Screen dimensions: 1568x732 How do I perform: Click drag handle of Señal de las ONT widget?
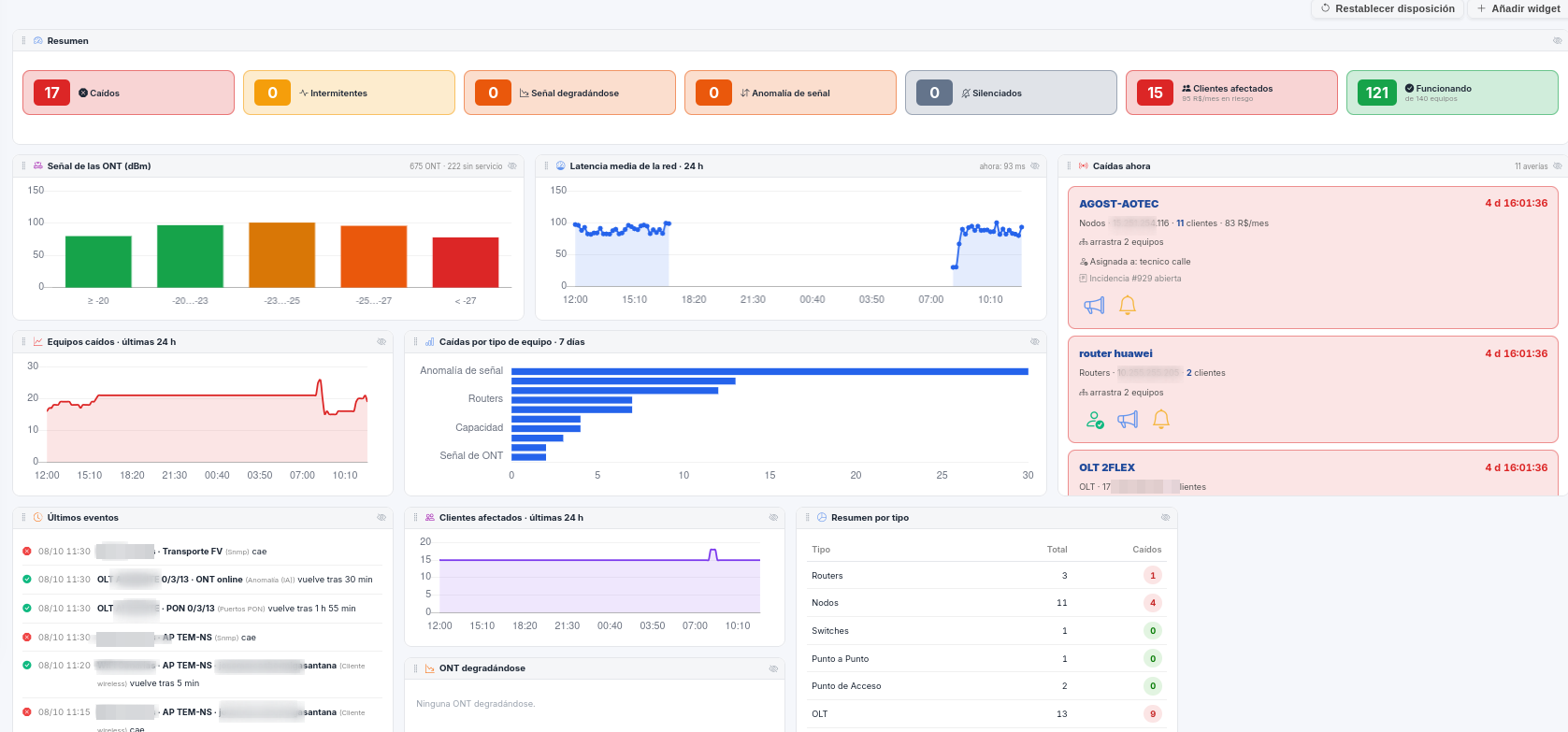click(x=23, y=166)
